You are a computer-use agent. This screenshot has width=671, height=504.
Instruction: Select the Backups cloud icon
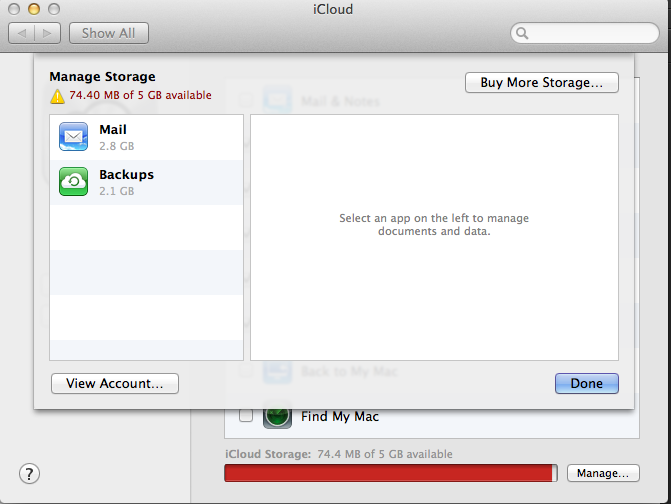(74, 181)
